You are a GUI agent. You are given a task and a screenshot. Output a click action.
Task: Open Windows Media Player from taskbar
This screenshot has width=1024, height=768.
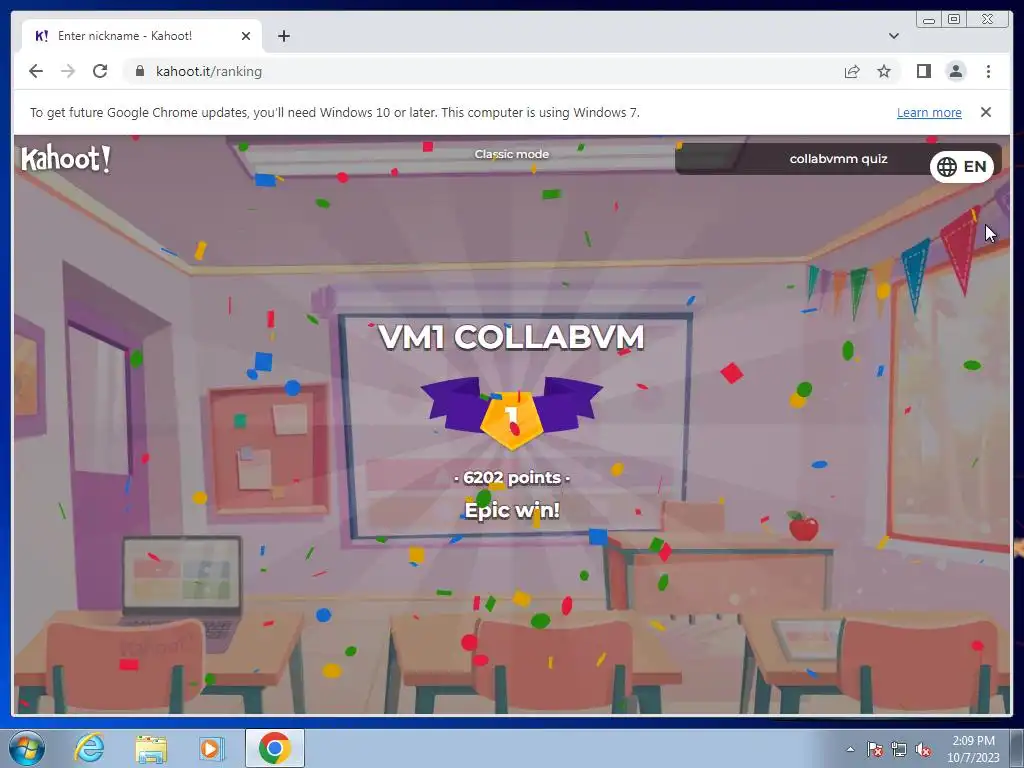tap(212, 748)
